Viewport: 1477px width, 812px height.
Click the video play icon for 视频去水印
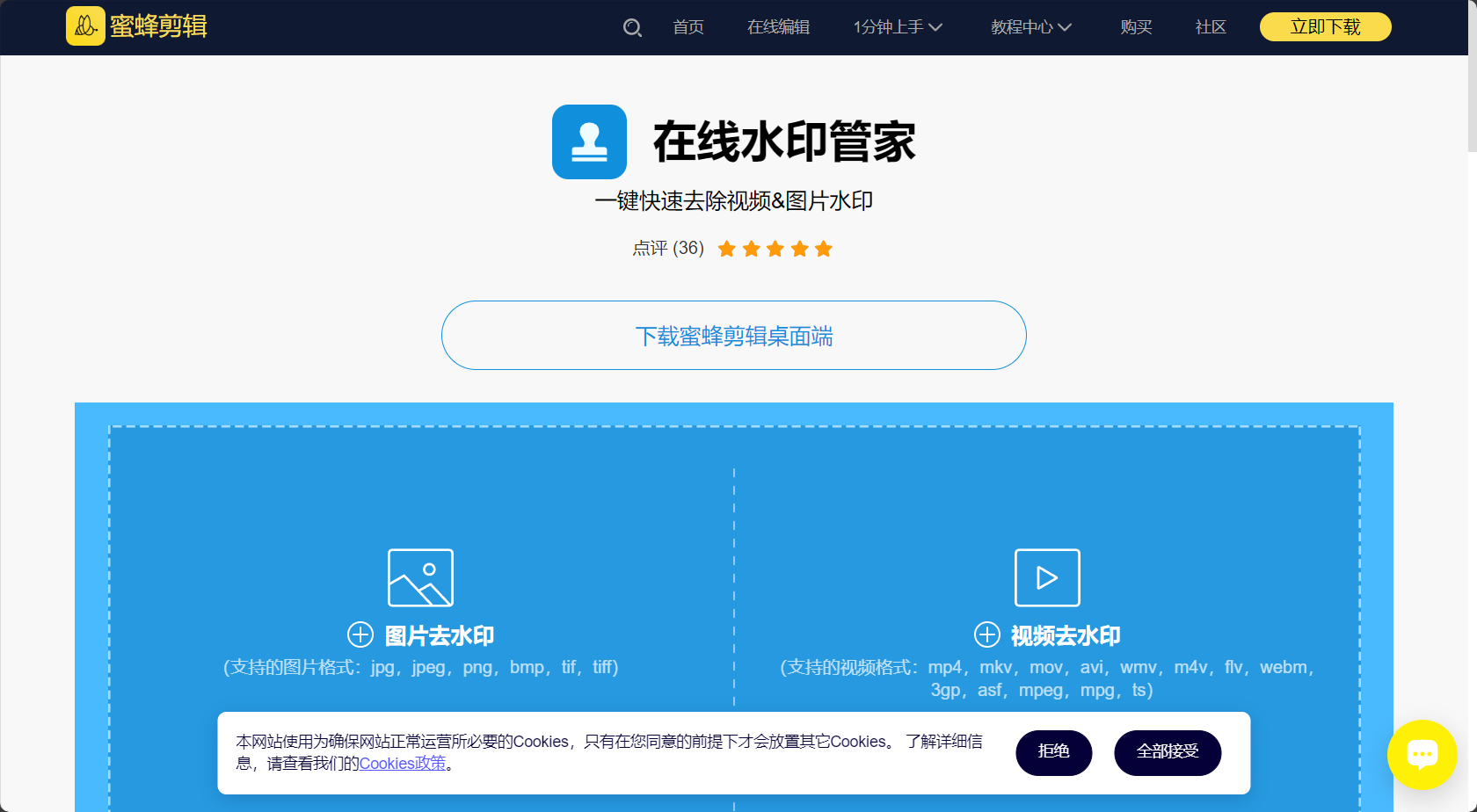(1047, 577)
